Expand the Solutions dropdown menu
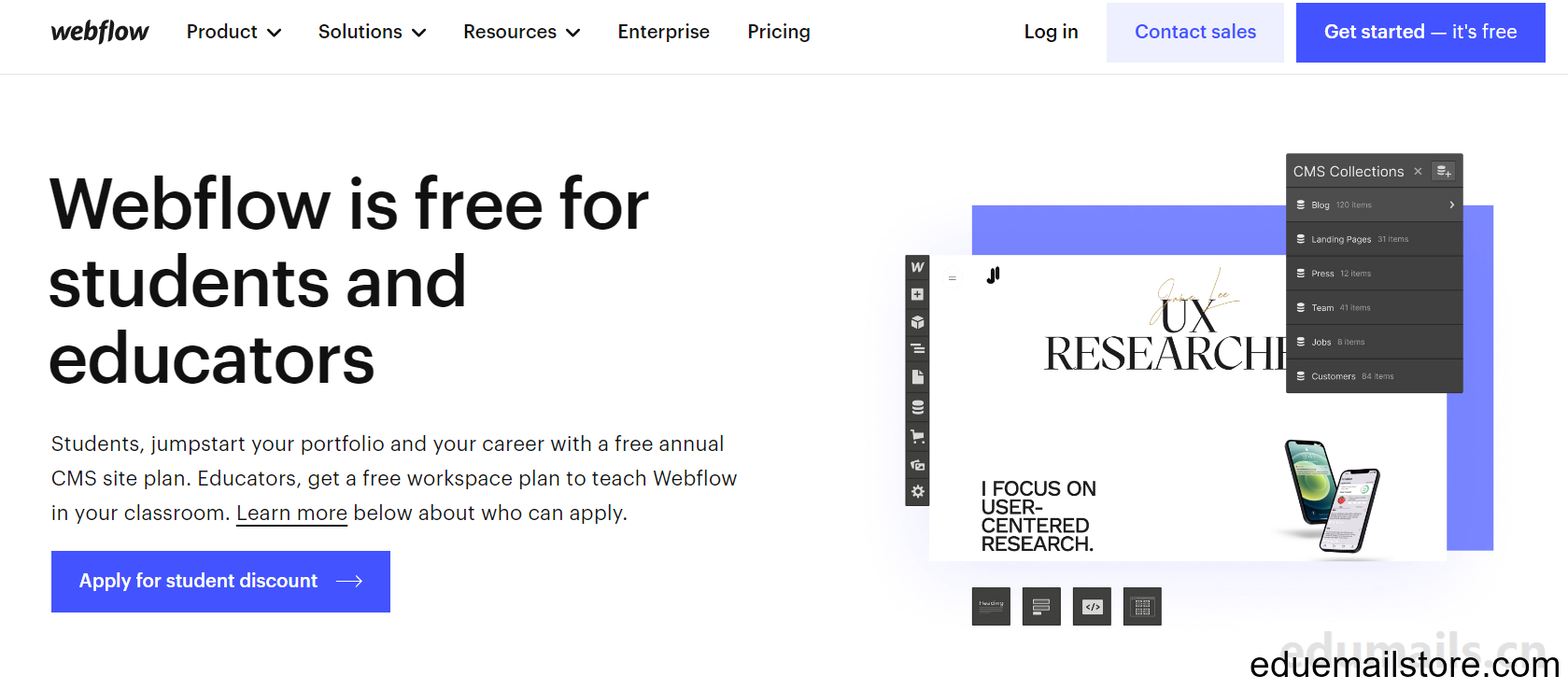This screenshot has width=1568, height=690. [x=372, y=32]
